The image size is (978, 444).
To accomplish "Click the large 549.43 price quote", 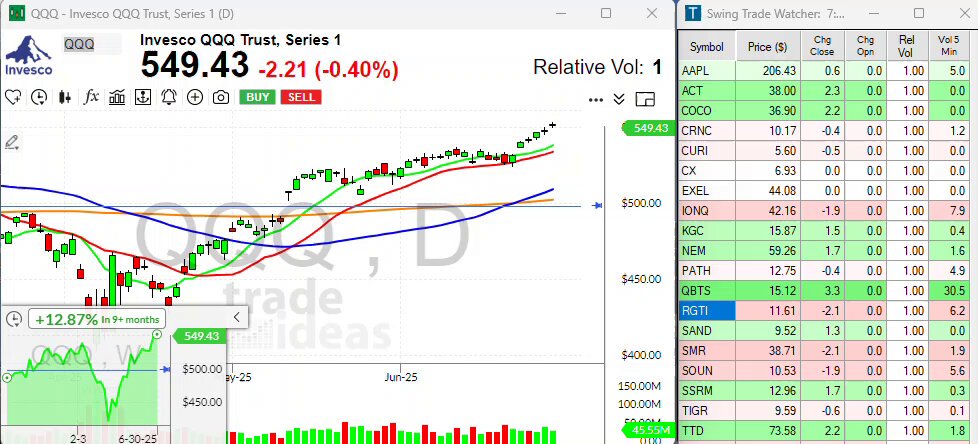I will (x=195, y=65).
